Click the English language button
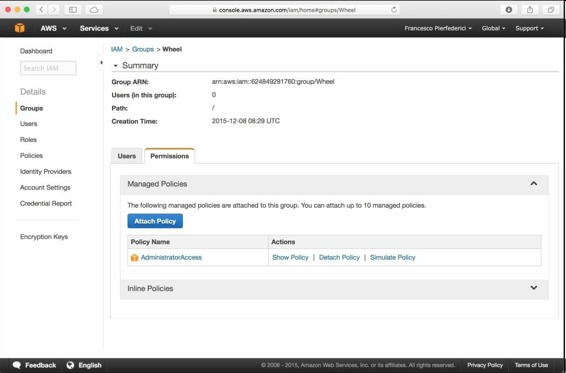566x373 pixels. tap(84, 365)
